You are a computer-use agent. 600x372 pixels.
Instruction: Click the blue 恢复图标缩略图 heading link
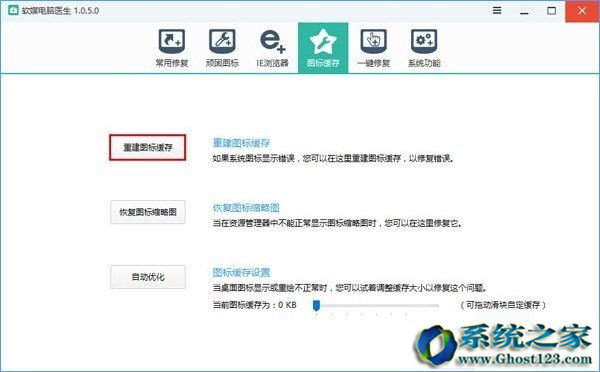246,208
